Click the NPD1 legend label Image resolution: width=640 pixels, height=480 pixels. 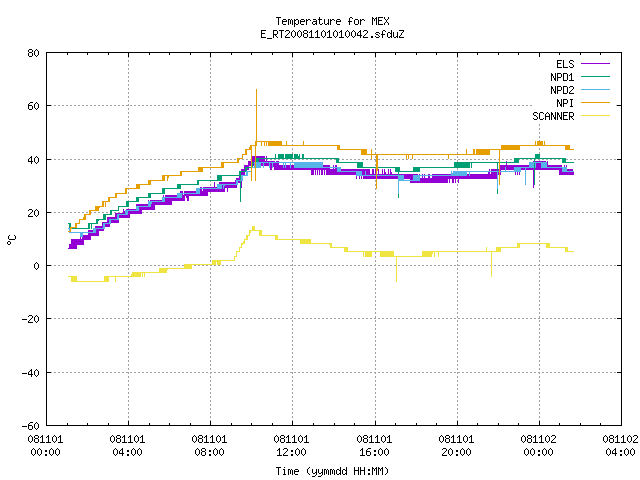[562, 77]
